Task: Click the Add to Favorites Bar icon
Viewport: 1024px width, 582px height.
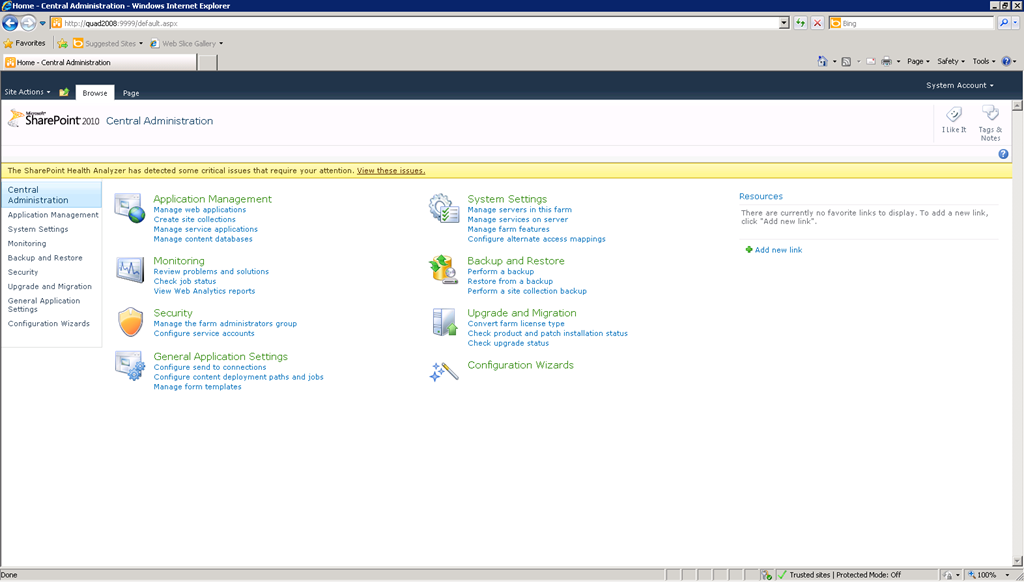Action: point(63,44)
